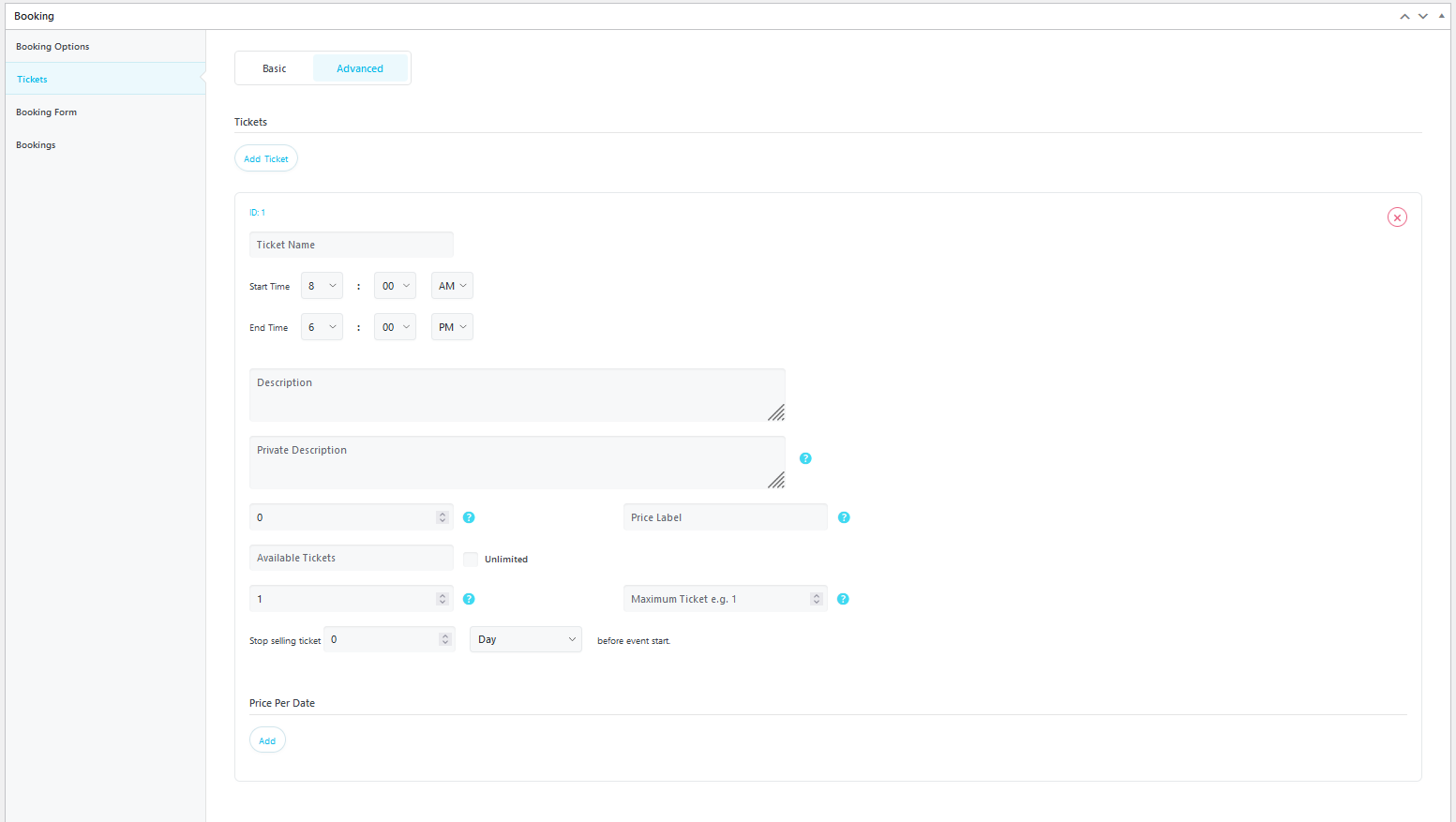Viewport: 1456px width, 822px height.
Task: Click the Maximum Ticket spinner arrows
Action: [817, 599]
